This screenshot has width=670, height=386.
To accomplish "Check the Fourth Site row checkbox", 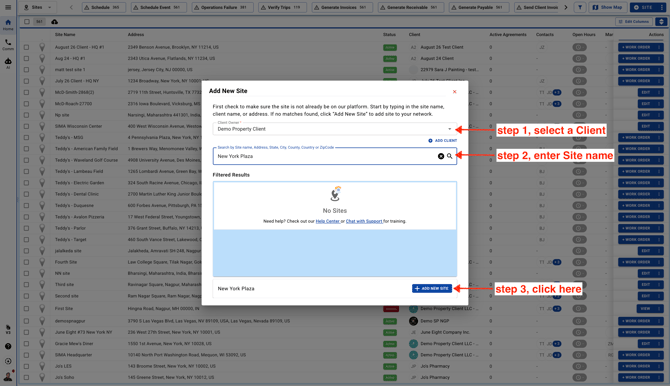I will 26,262.
